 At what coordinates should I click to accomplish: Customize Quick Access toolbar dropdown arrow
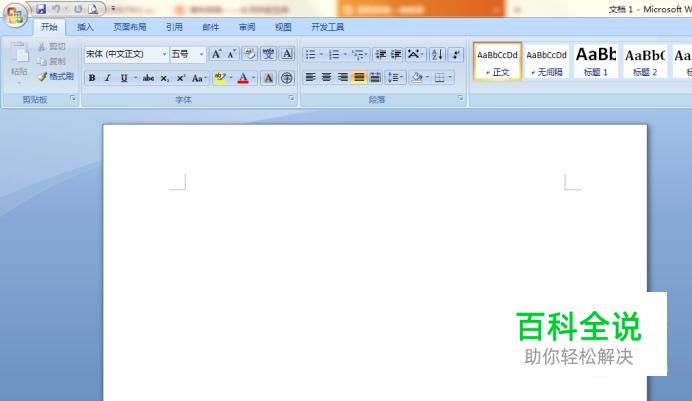(x=113, y=8)
